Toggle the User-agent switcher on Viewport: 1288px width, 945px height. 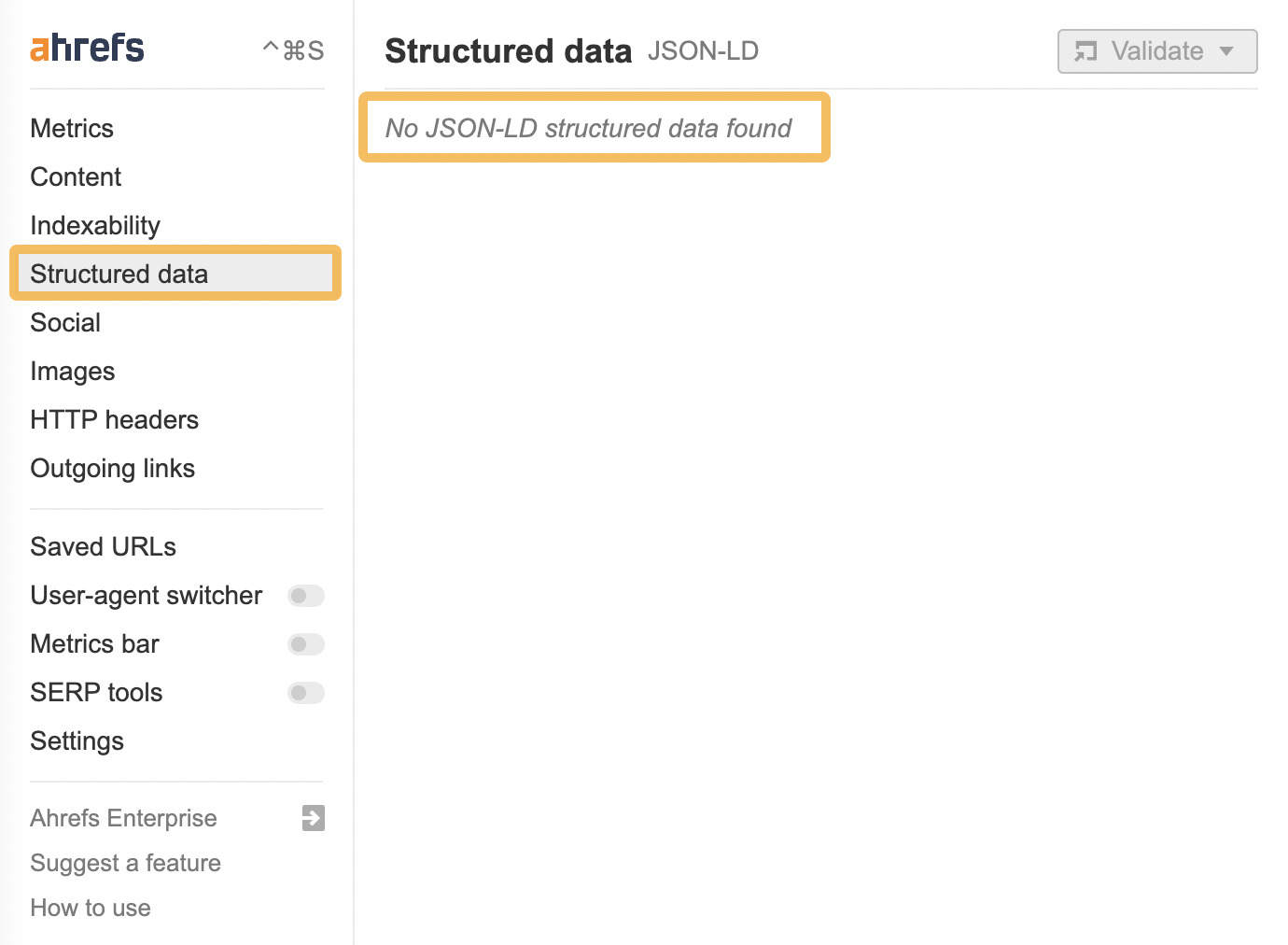click(305, 596)
